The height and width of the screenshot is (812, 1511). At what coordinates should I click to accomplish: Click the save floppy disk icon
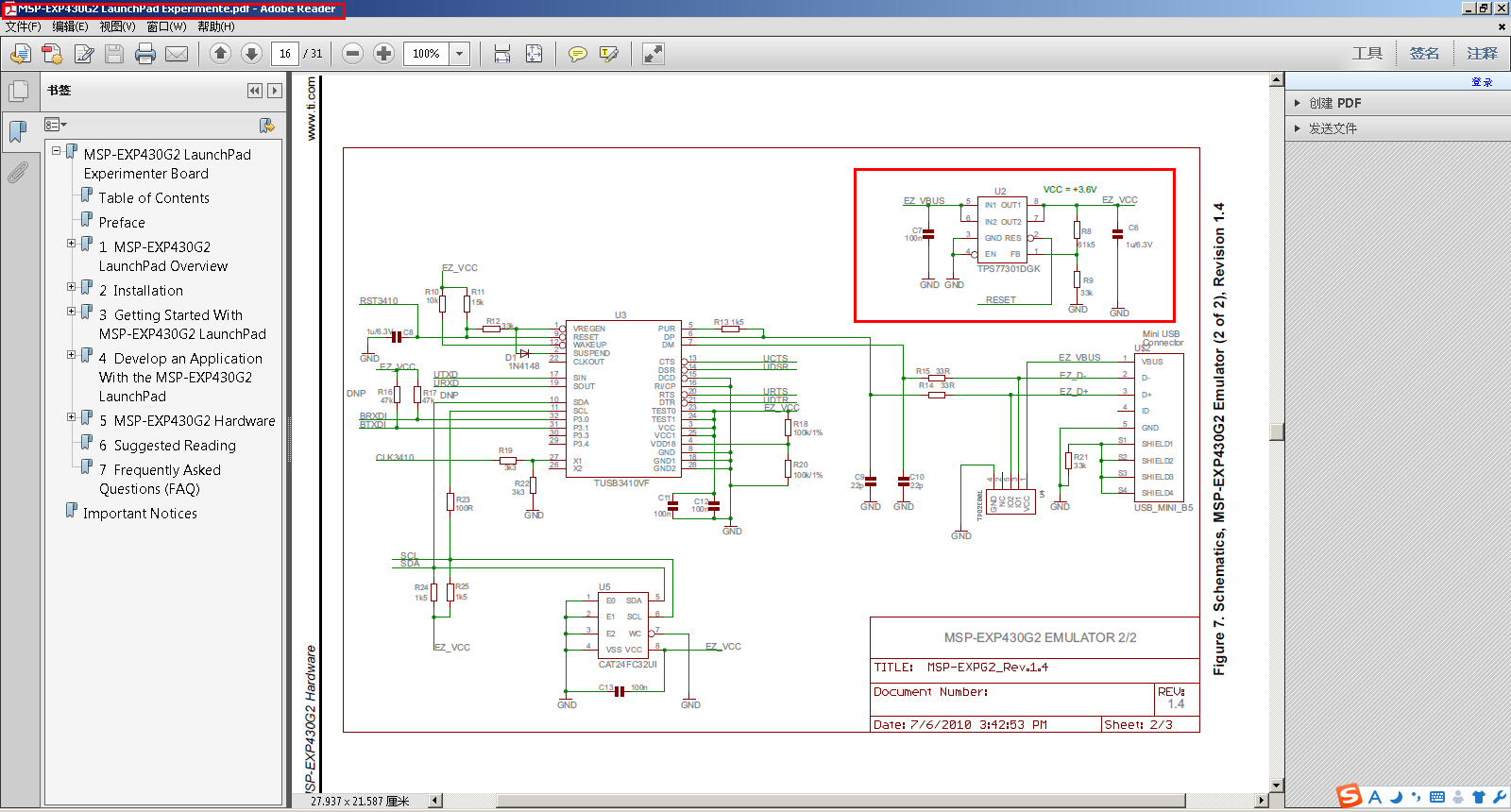coord(114,54)
